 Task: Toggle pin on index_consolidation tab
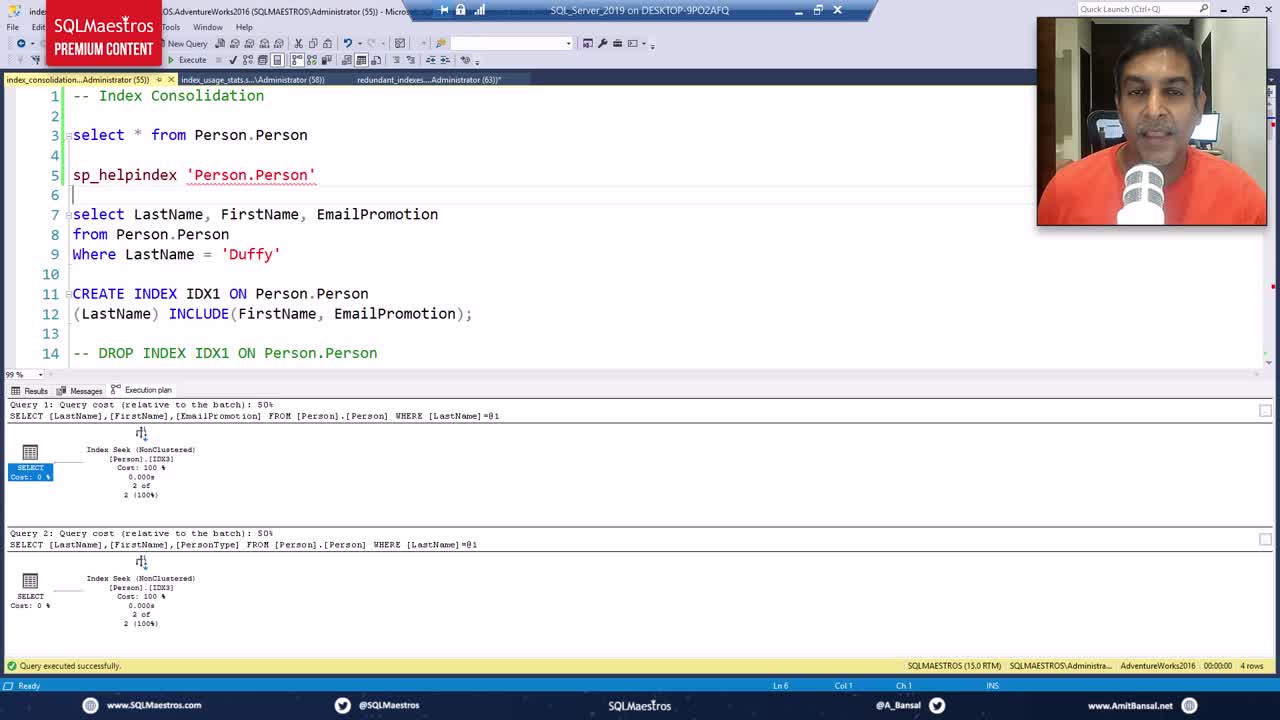pos(158,80)
